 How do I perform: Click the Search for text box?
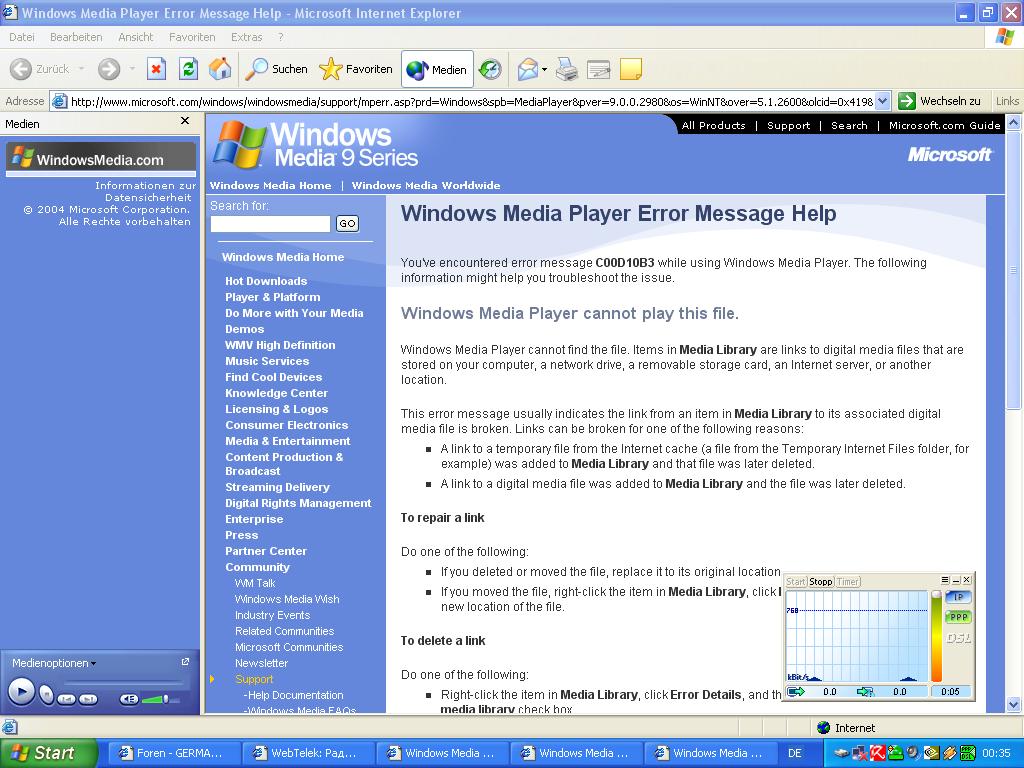point(270,223)
